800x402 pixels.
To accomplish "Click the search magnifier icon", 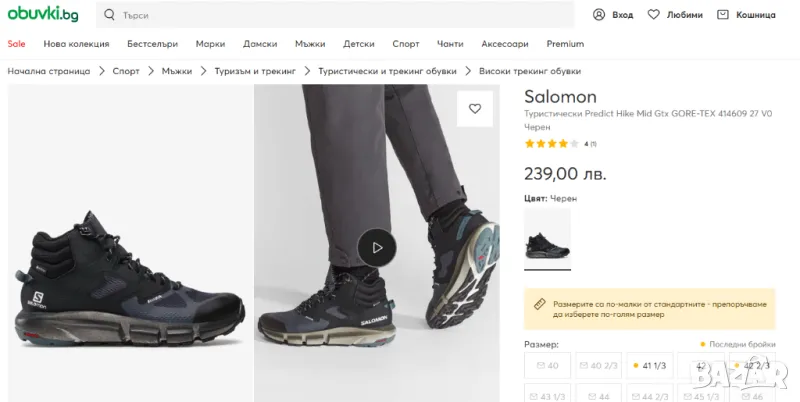I will point(109,15).
